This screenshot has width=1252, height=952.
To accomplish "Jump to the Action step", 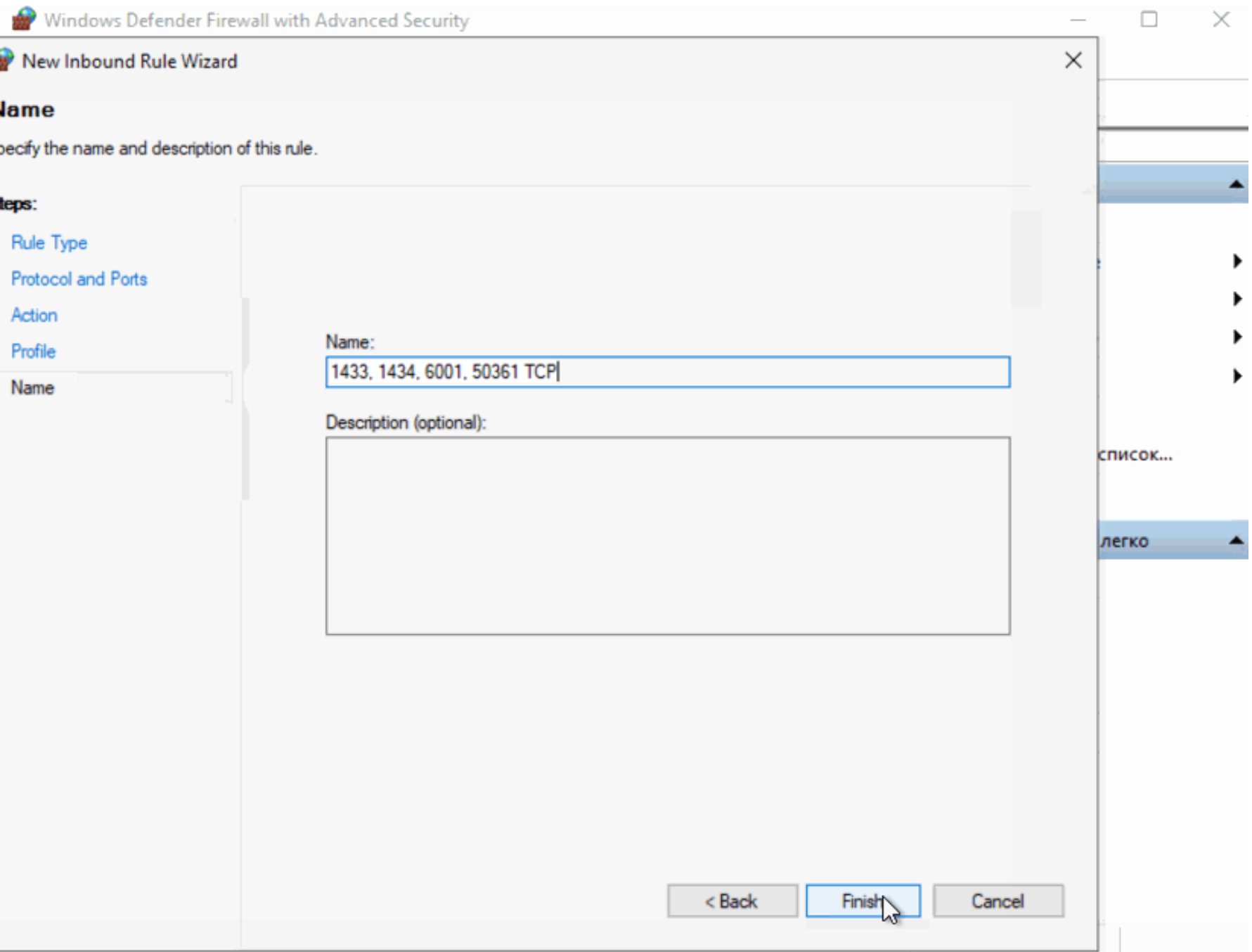I will (x=34, y=315).
